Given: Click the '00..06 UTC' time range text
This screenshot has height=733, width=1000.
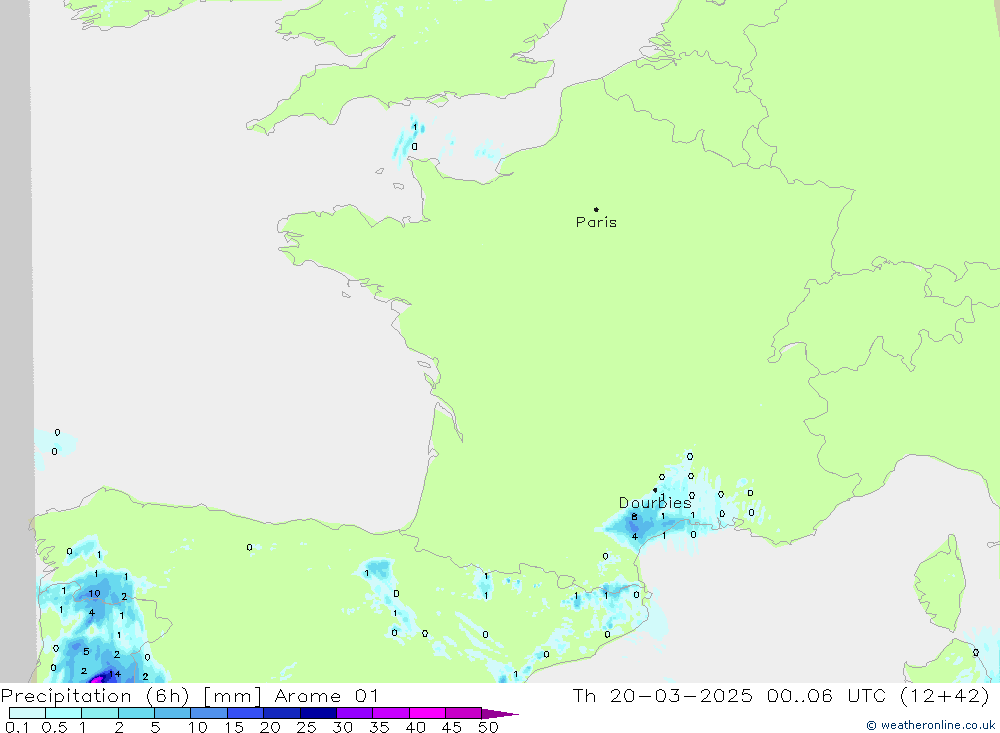Looking at the screenshot, I should (828, 695).
